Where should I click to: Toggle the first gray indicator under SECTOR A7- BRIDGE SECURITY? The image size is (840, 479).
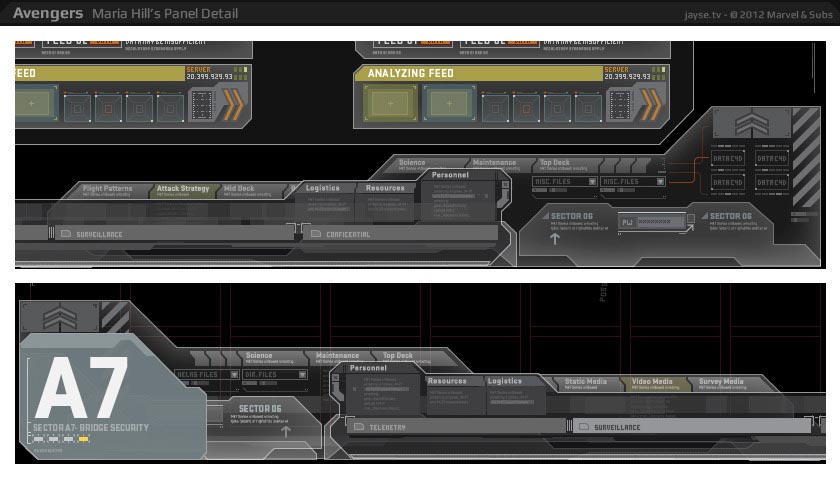[38, 439]
